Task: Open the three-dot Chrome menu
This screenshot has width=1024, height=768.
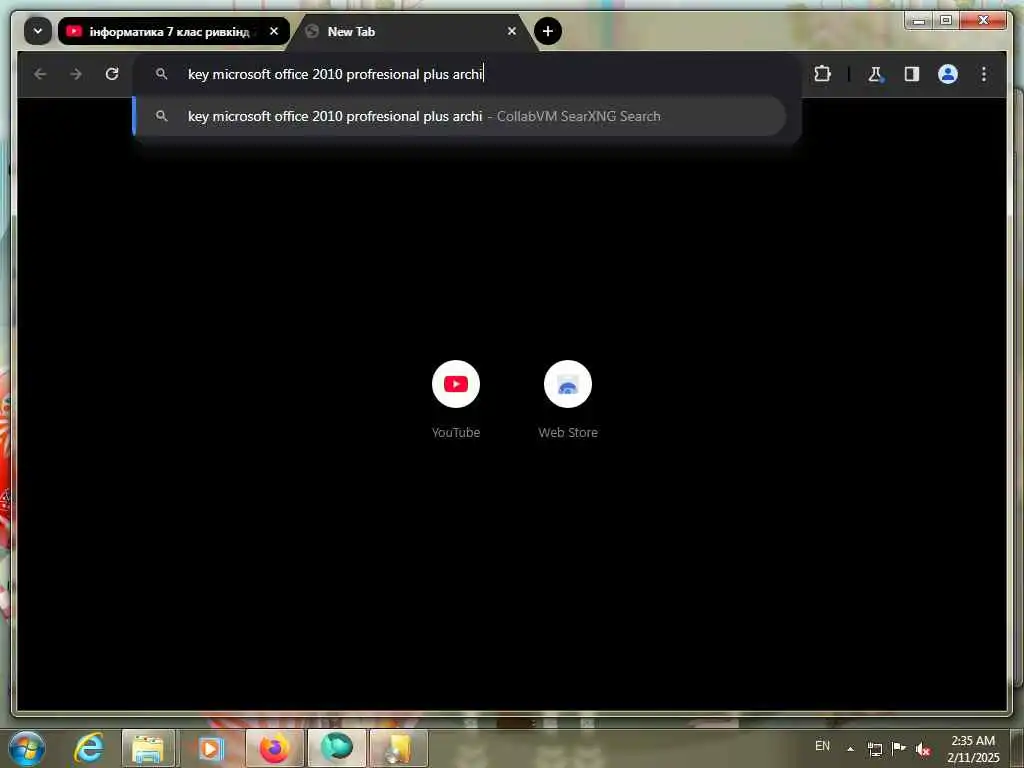Action: (x=984, y=74)
